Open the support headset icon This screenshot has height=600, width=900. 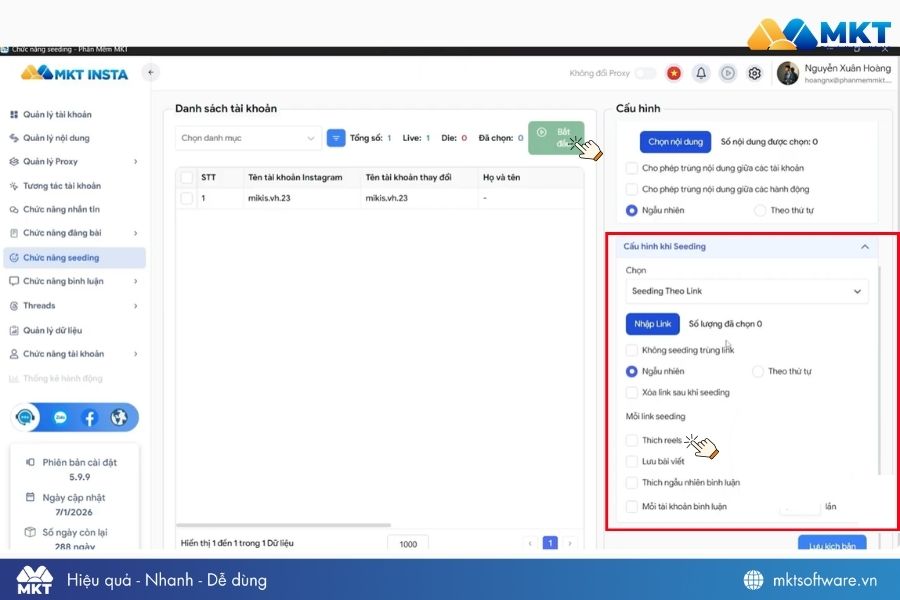[25, 417]
